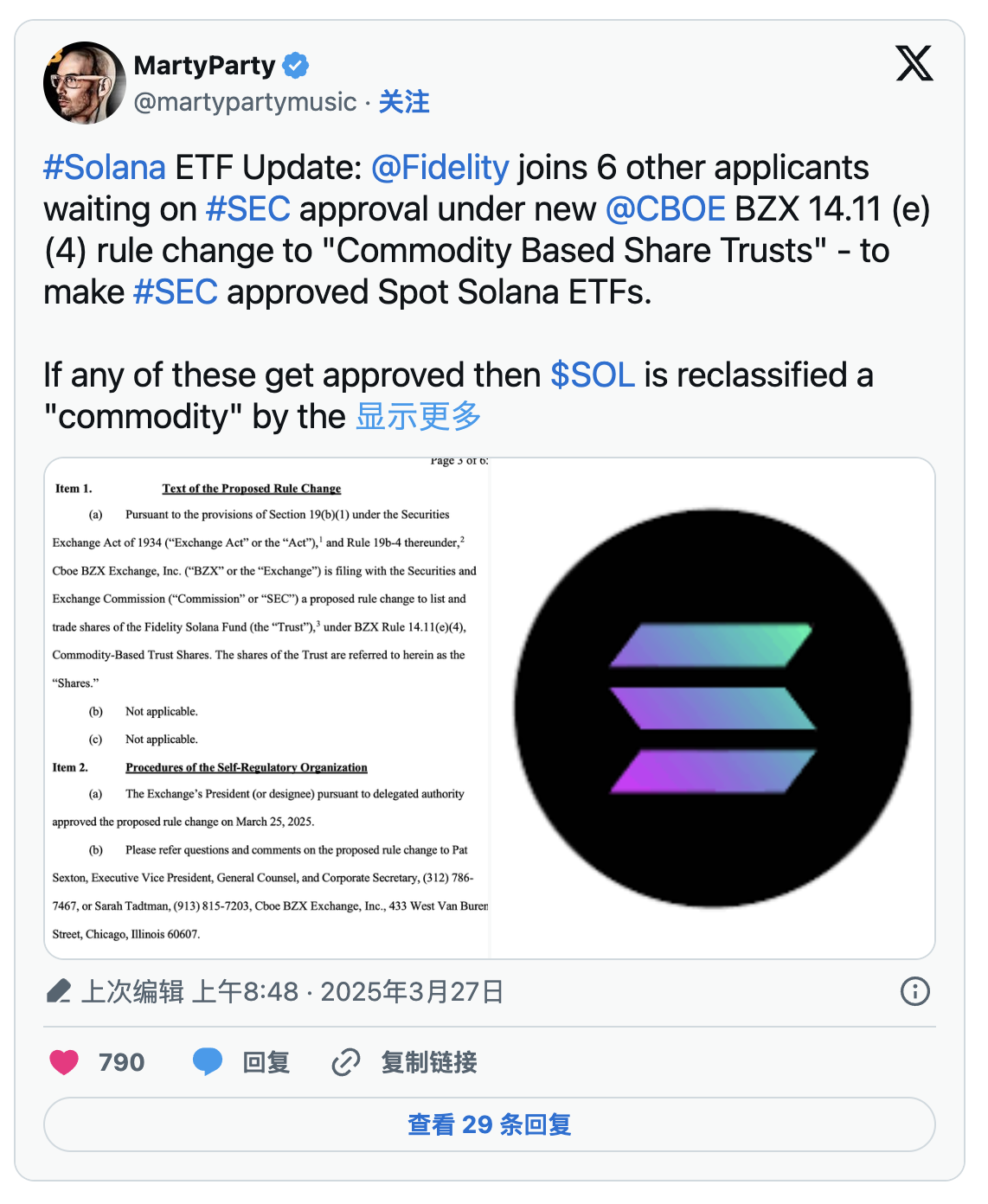Viewport: 988px width, 1204px height.
Task: Like the tweet with heart icon
Action: (x=64, y=1061)
